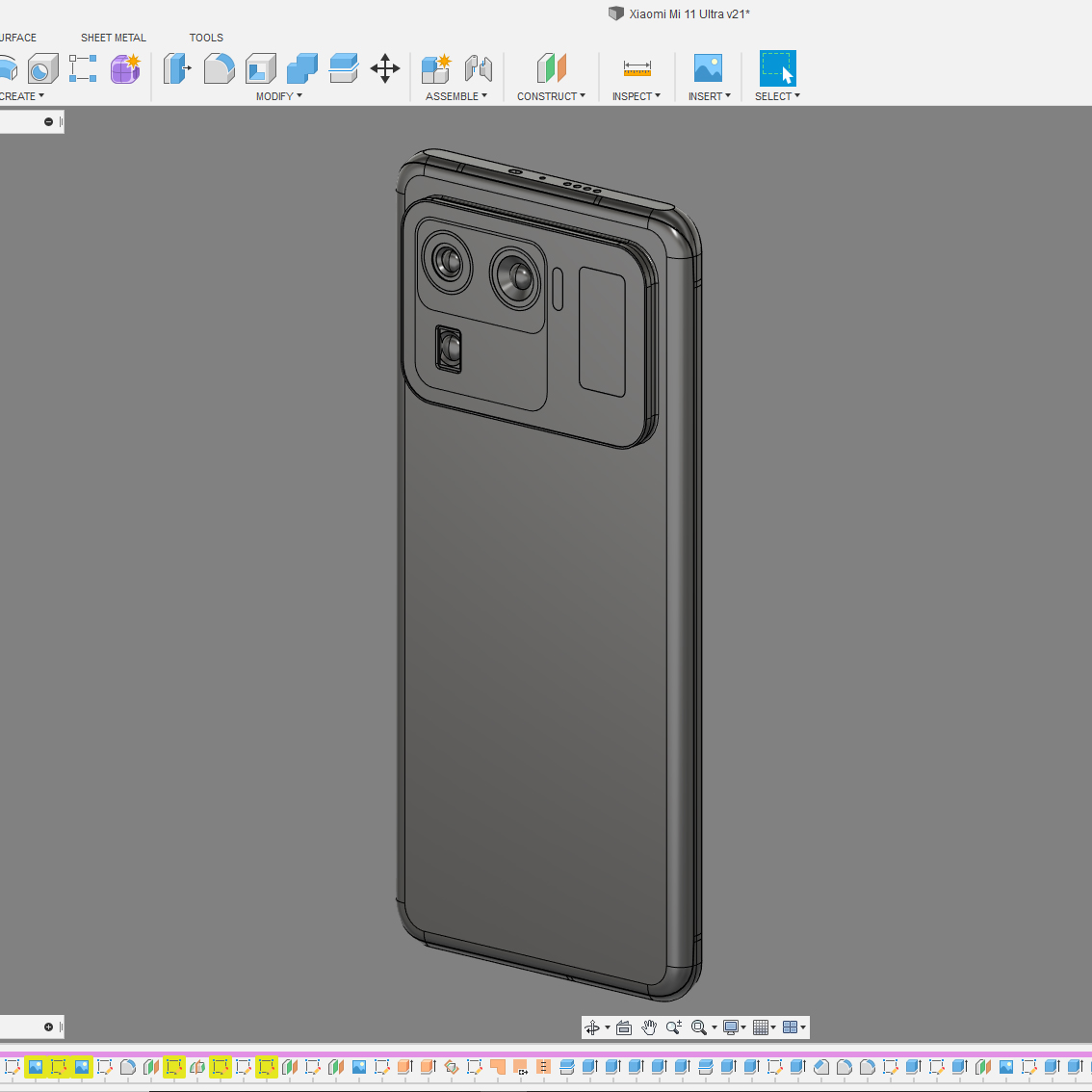
Task: Activate the Pan hand tool
Action: tap(649, 1027)
